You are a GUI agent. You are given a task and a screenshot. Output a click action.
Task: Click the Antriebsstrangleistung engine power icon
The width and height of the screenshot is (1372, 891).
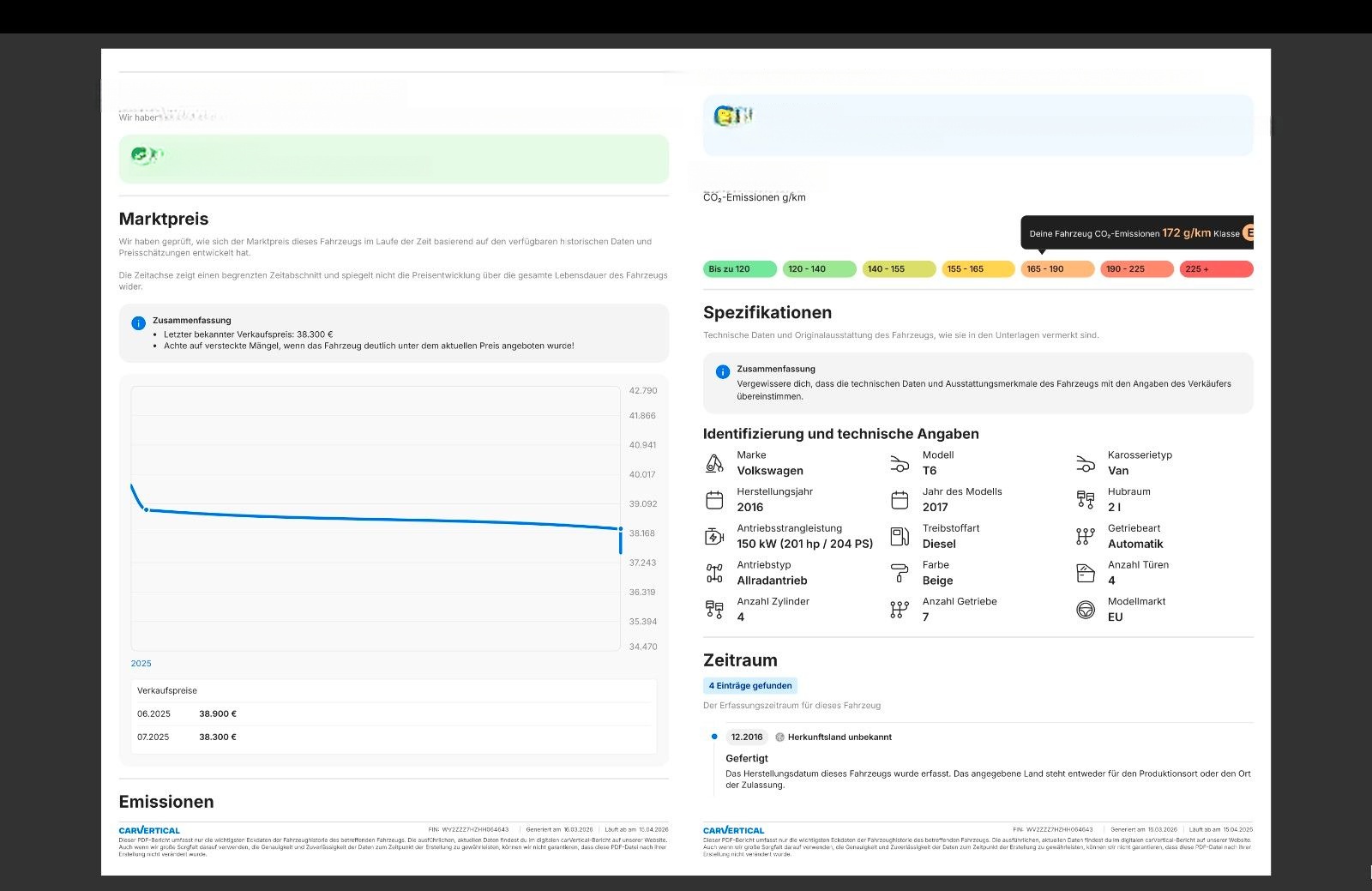pyautogui.click(x=714, y=537)
